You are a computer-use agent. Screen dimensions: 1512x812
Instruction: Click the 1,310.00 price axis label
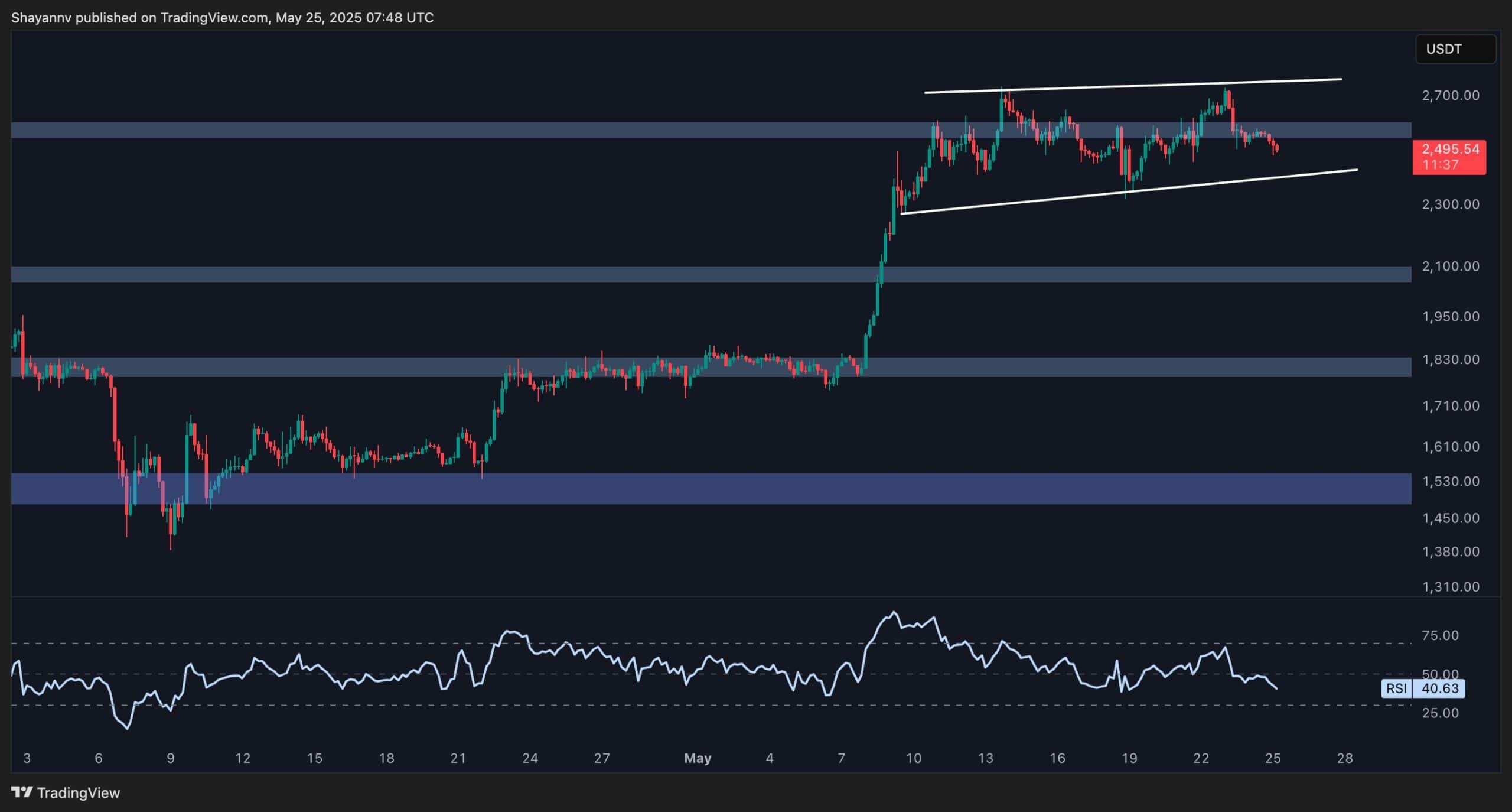pyautogui.click(x=1451, y=587)
